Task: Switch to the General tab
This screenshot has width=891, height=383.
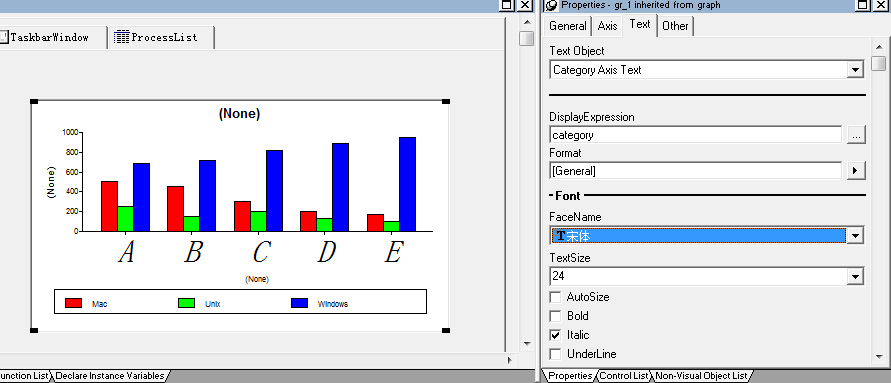Action: point(568,26)
